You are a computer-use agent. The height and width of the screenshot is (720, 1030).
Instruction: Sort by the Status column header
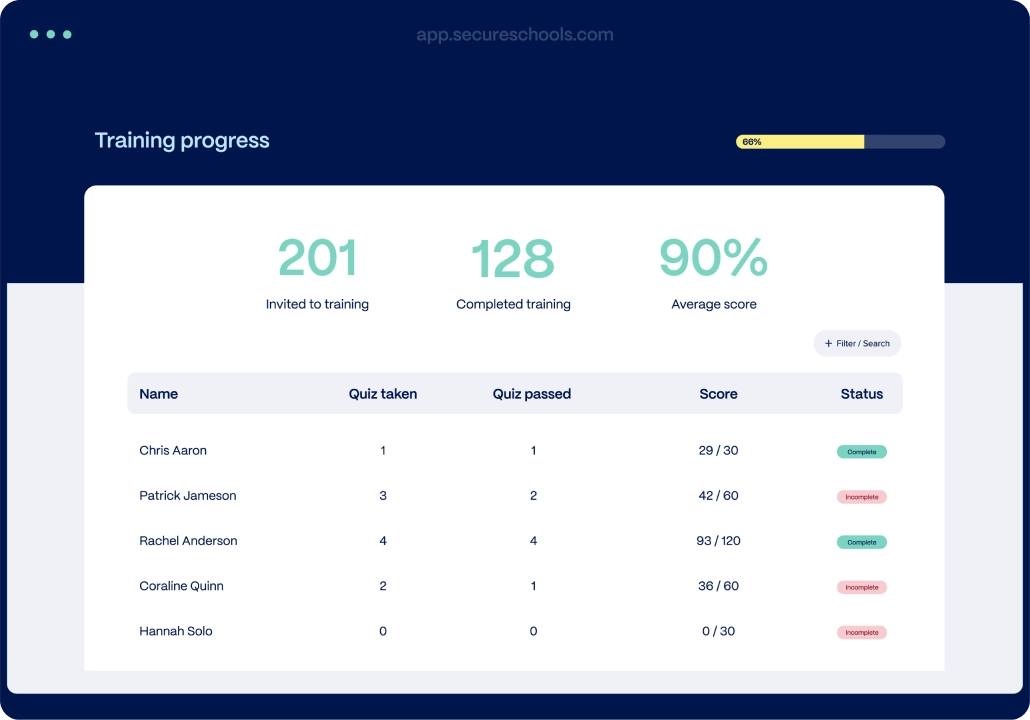862,394
